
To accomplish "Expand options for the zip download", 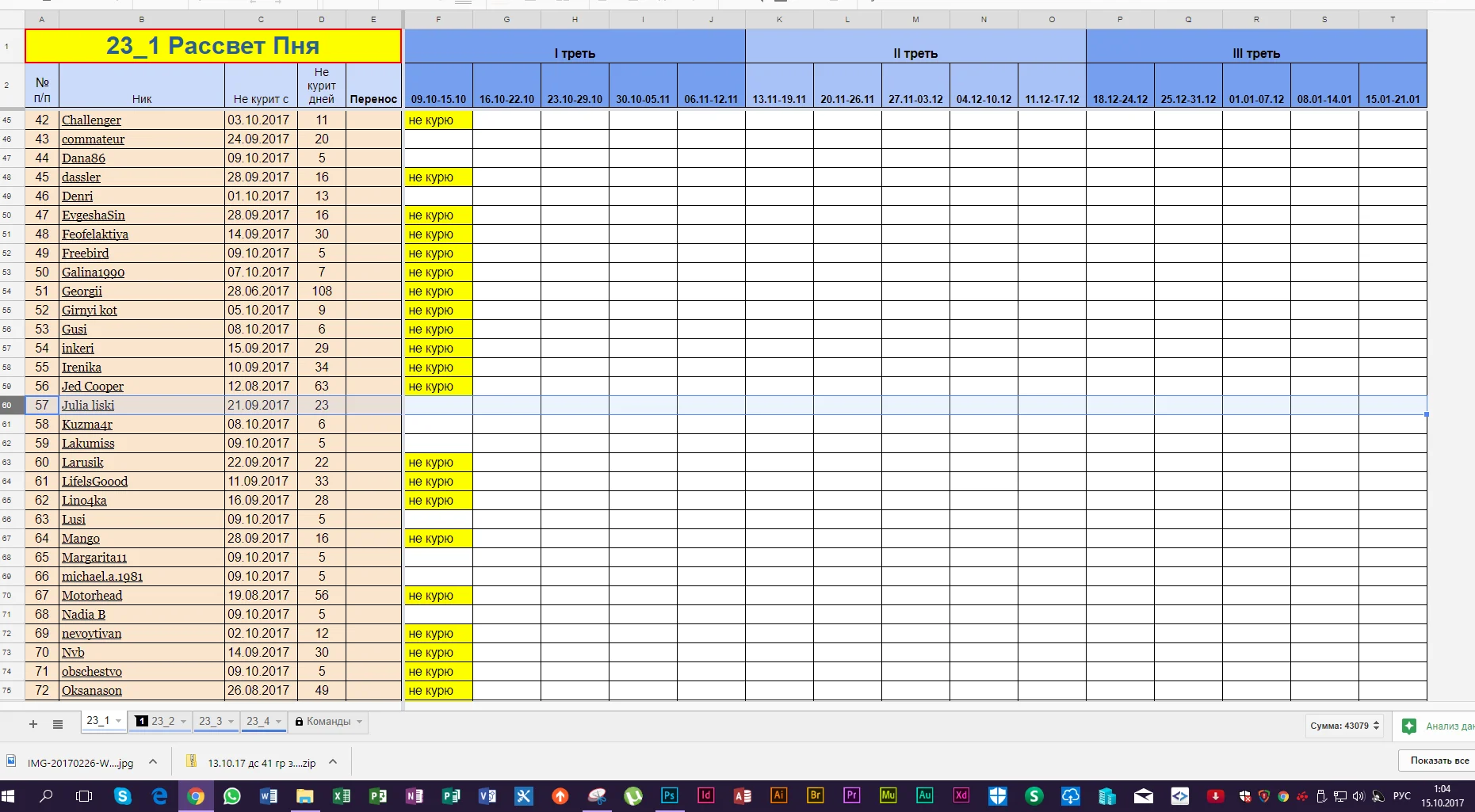I will [x=333, y=762].
